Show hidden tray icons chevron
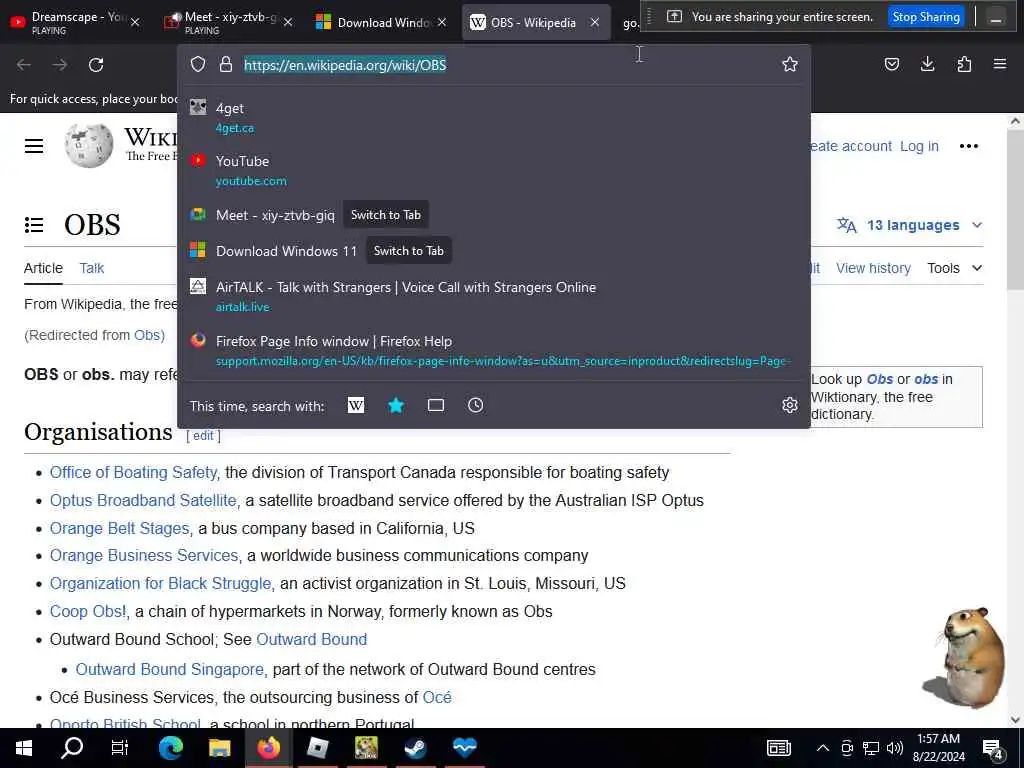This screenshot has height=768, width=1024. tap(823, 748)
